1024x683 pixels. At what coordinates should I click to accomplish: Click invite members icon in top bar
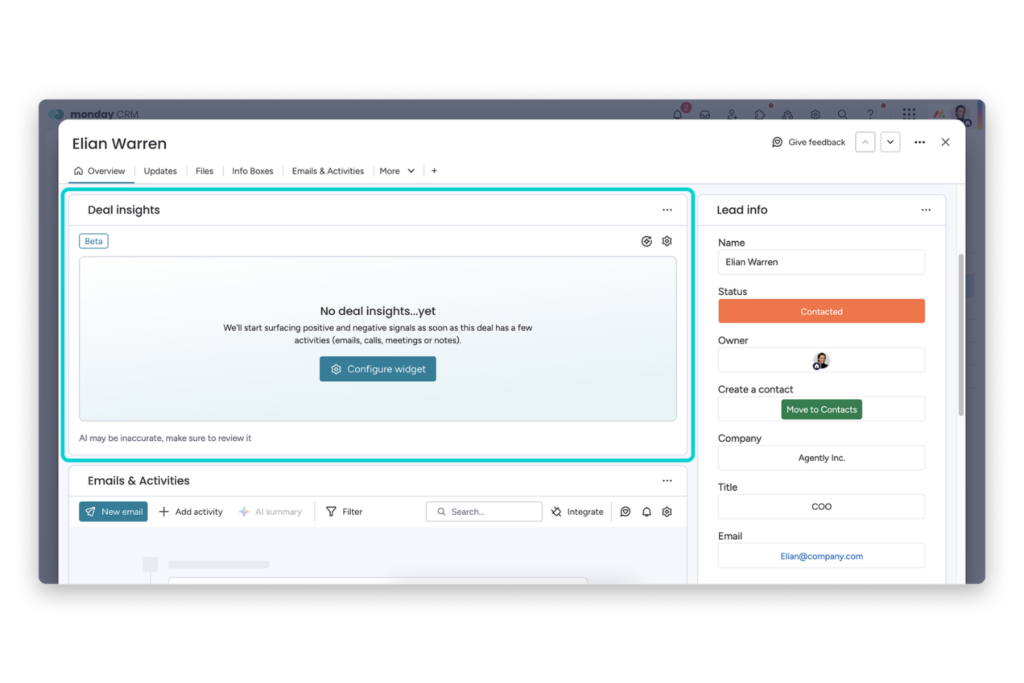point(732,114)
